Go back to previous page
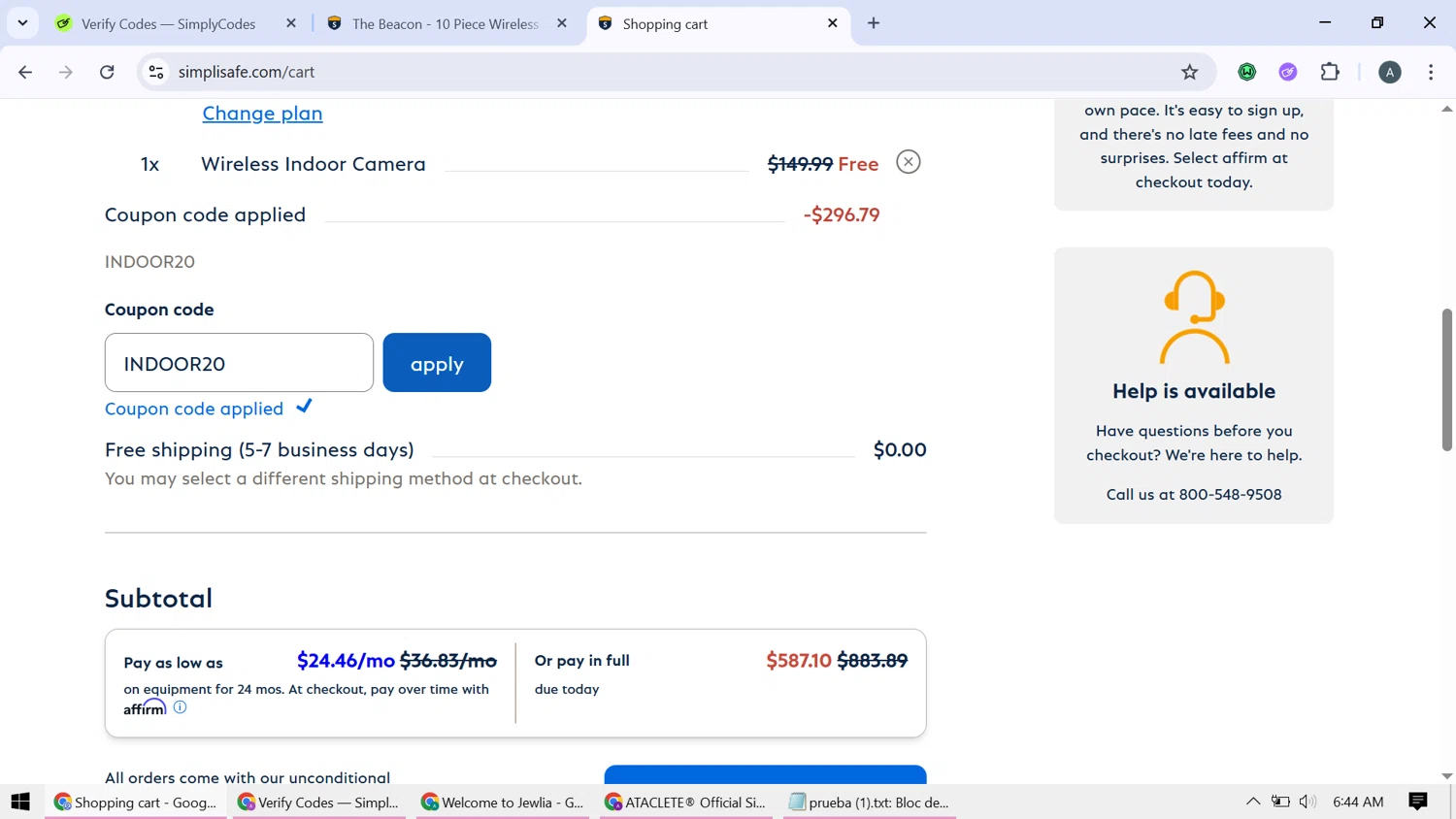 point(26,72)
